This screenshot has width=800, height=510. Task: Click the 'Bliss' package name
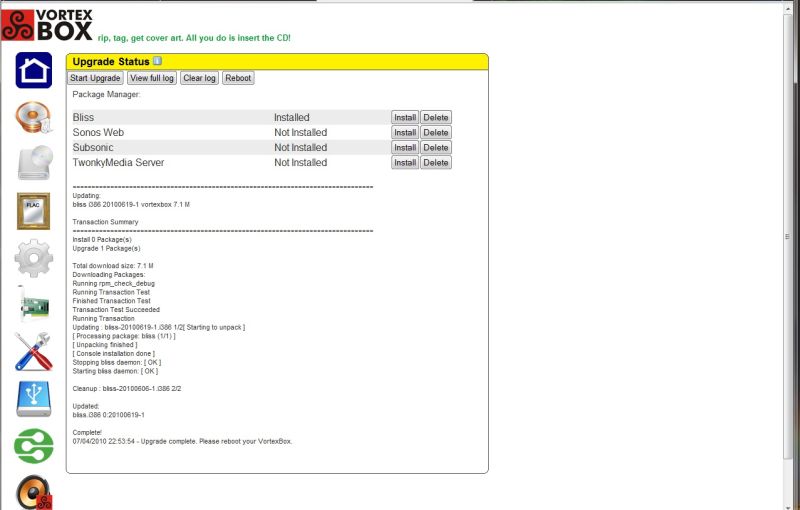point(83,117)
